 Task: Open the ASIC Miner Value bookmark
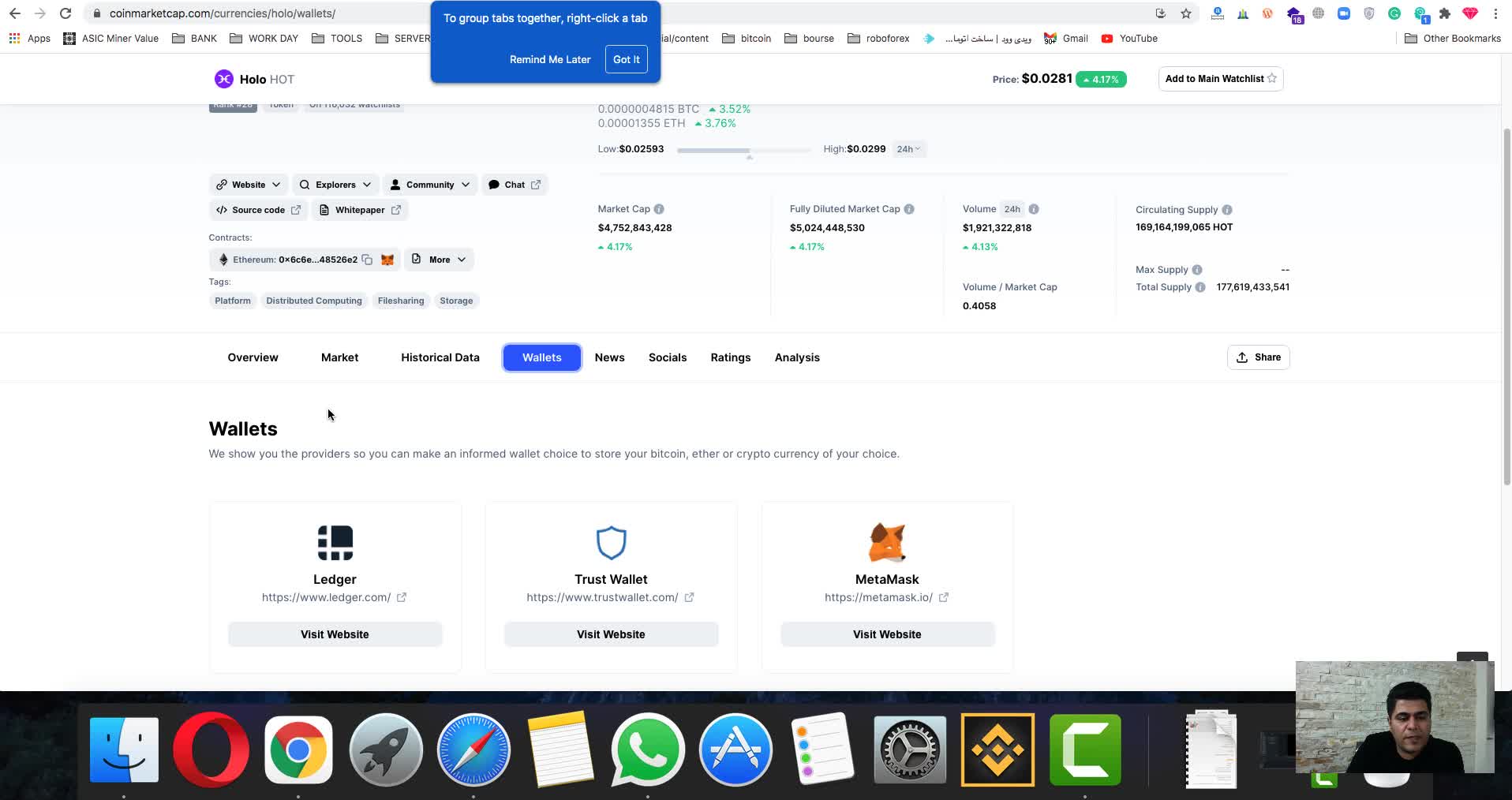coord(110,38)
